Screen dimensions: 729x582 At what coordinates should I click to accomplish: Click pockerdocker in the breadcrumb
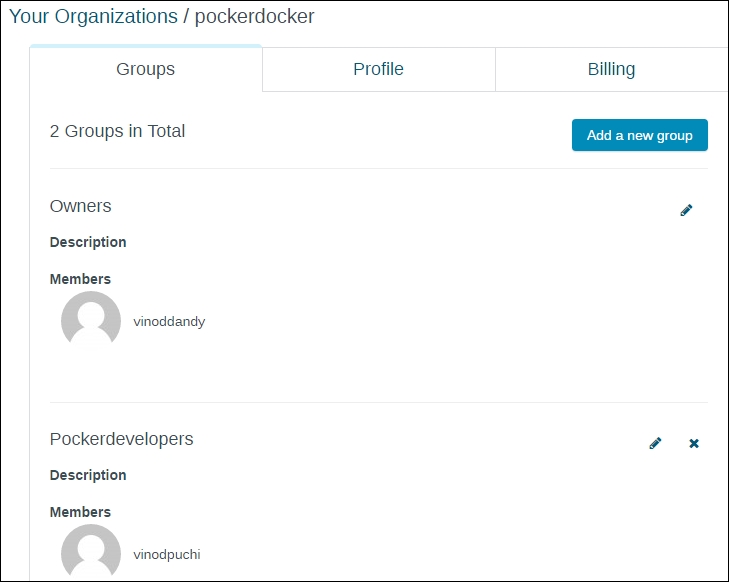[254, 17]
